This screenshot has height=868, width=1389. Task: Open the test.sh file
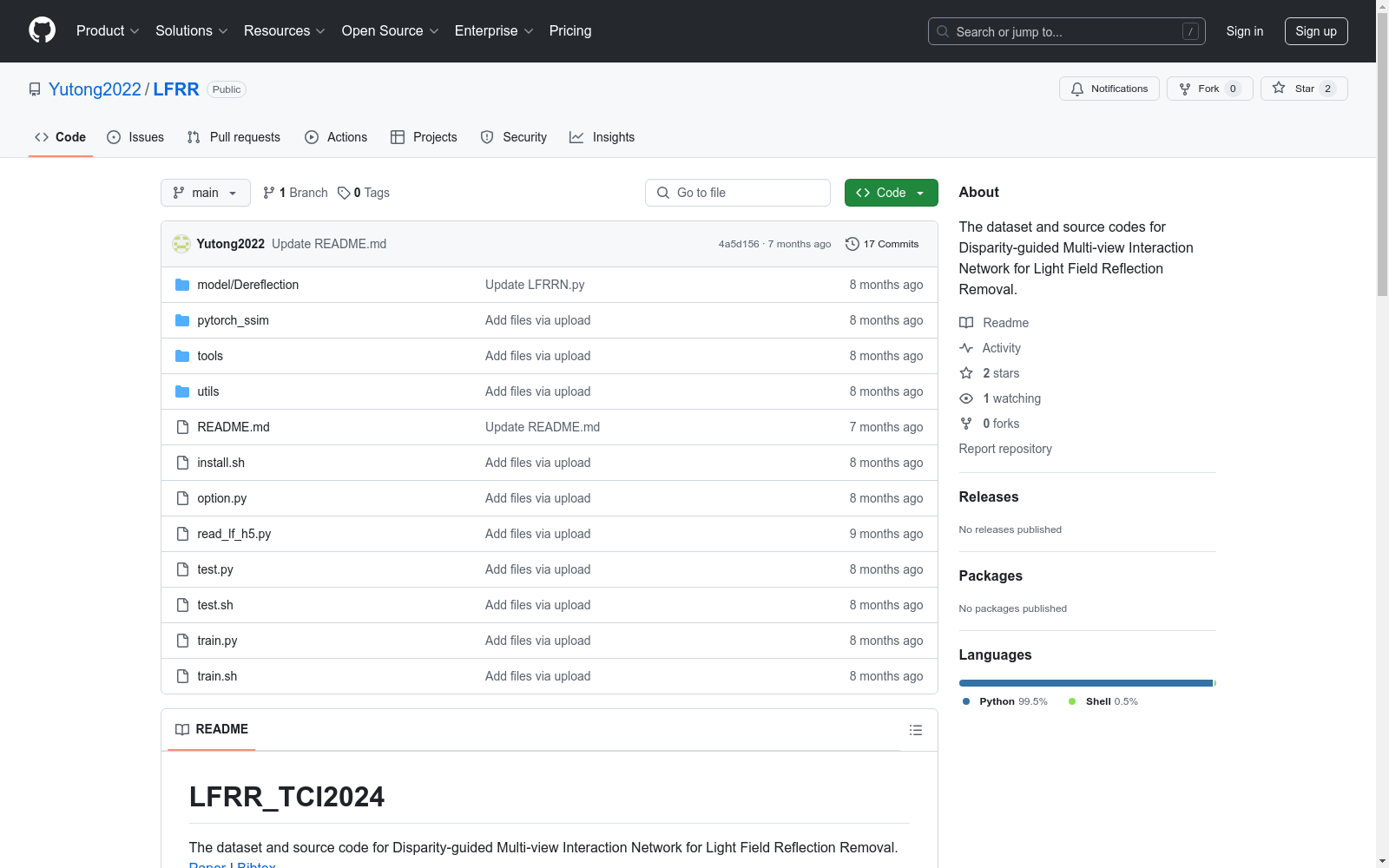215,605
